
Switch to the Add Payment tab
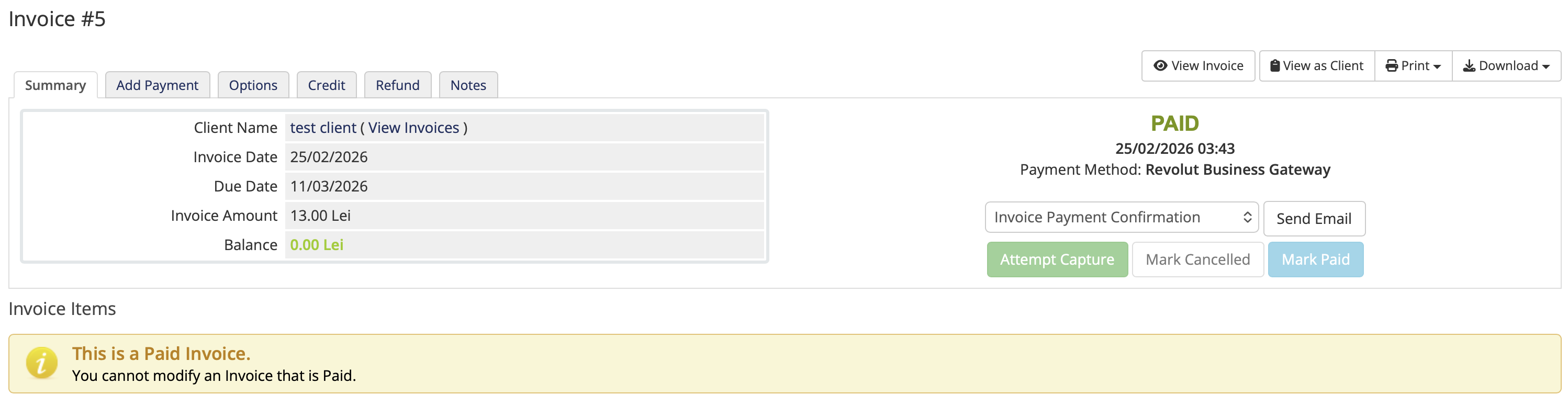tap(157, 85)
